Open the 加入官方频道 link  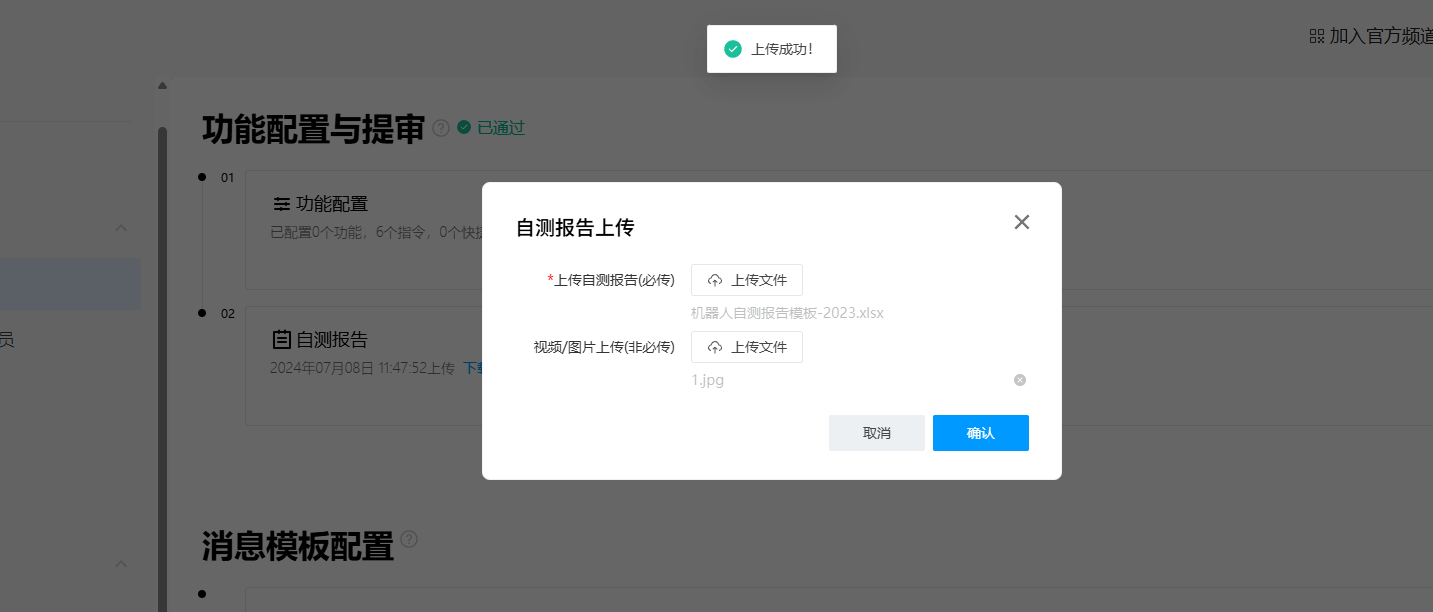[x=1381, y=36]
